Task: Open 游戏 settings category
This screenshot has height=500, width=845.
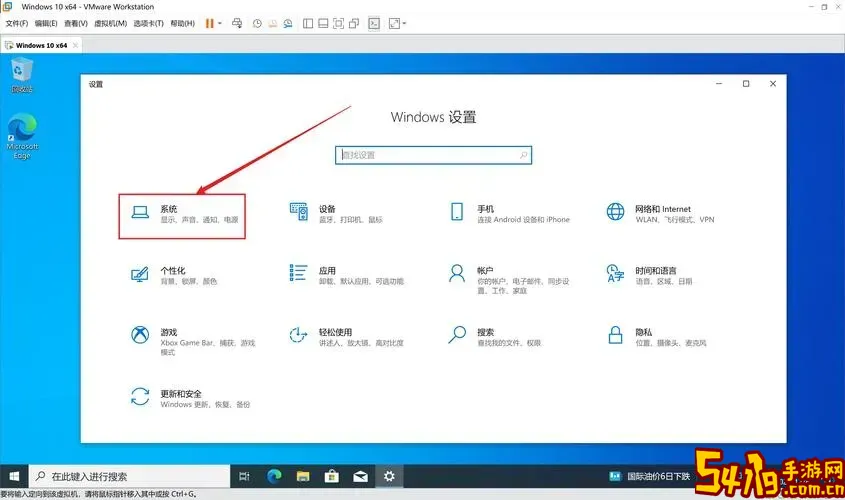Action: click(193, 341)
